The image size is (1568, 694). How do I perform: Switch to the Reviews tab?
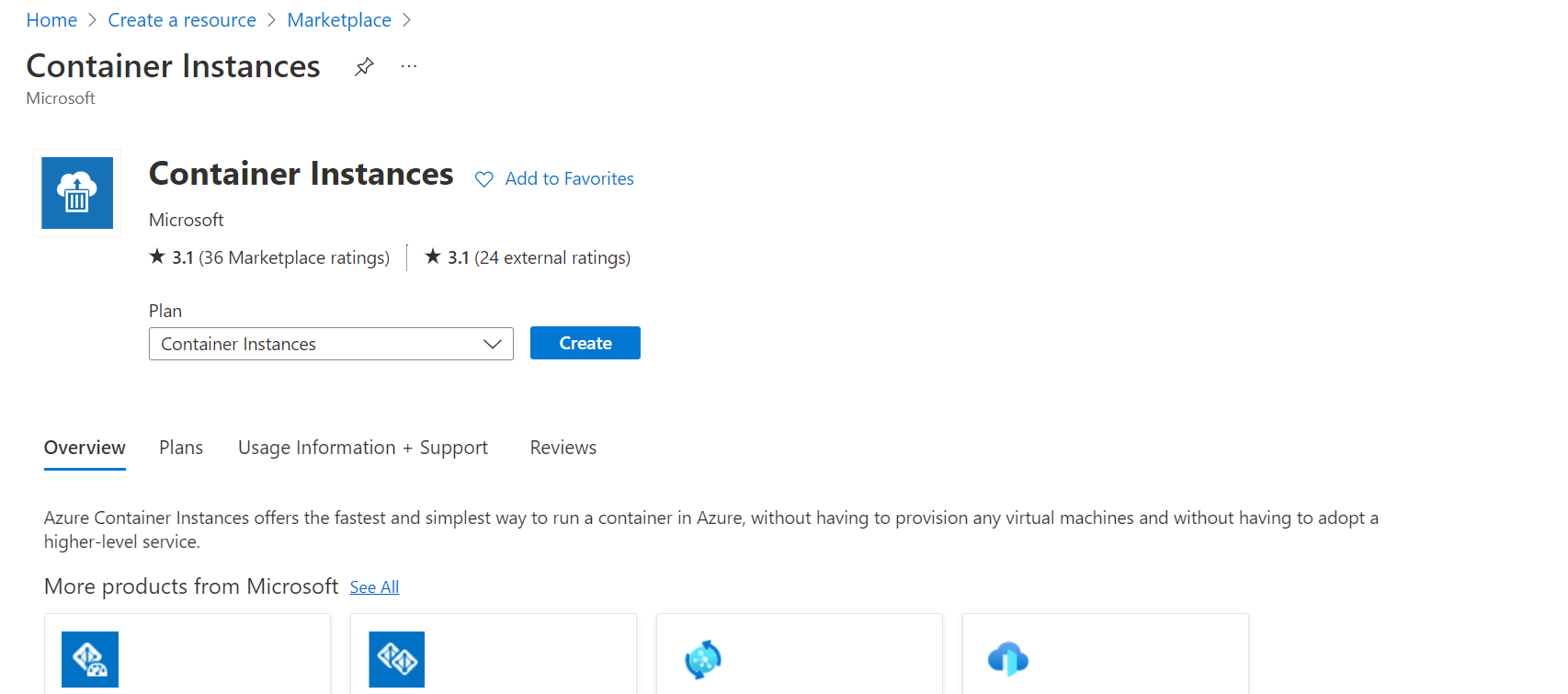[x=562, y=448]
